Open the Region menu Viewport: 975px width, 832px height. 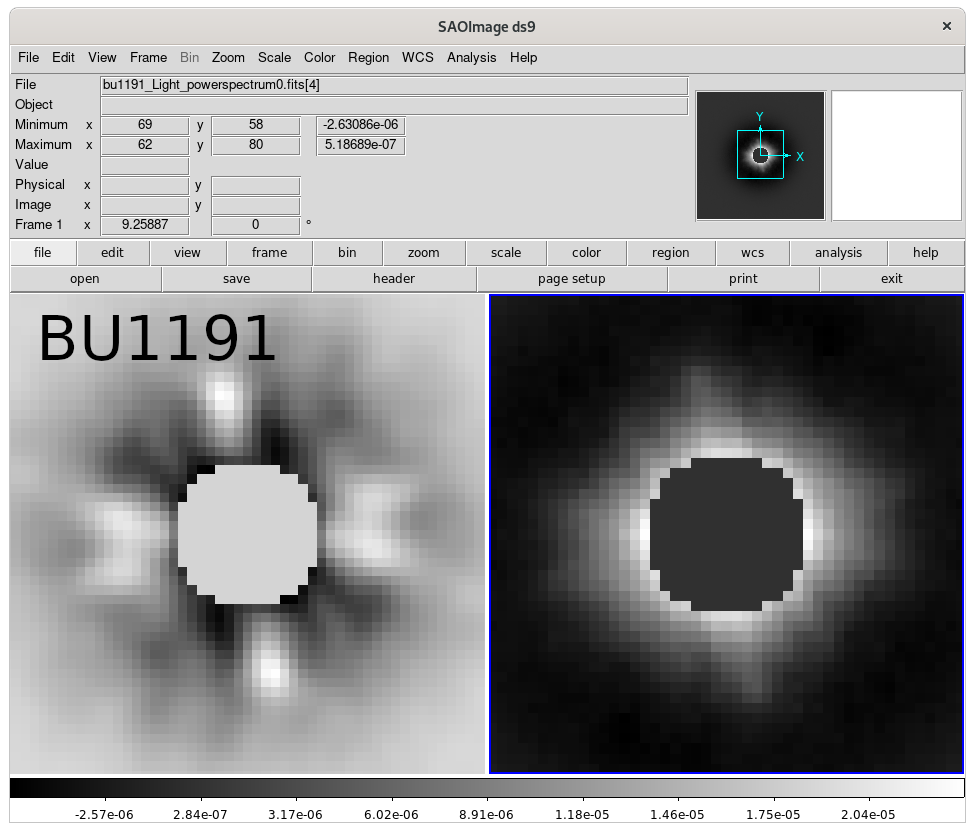click(368, 57)
